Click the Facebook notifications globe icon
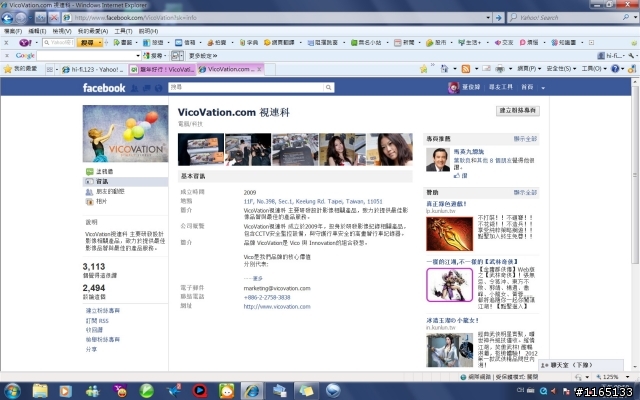This screenshot has height=400, width=640. pos(158,88)
